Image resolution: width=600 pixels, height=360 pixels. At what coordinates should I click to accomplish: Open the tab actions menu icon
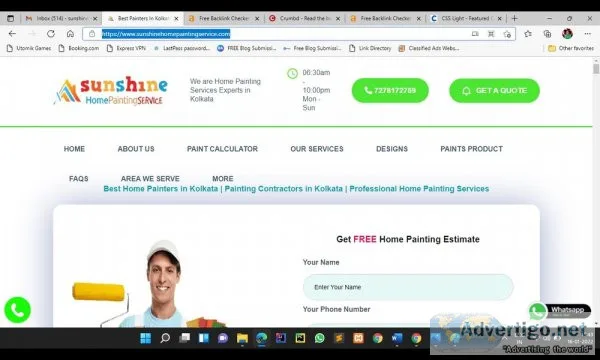(x=11, y=18)
